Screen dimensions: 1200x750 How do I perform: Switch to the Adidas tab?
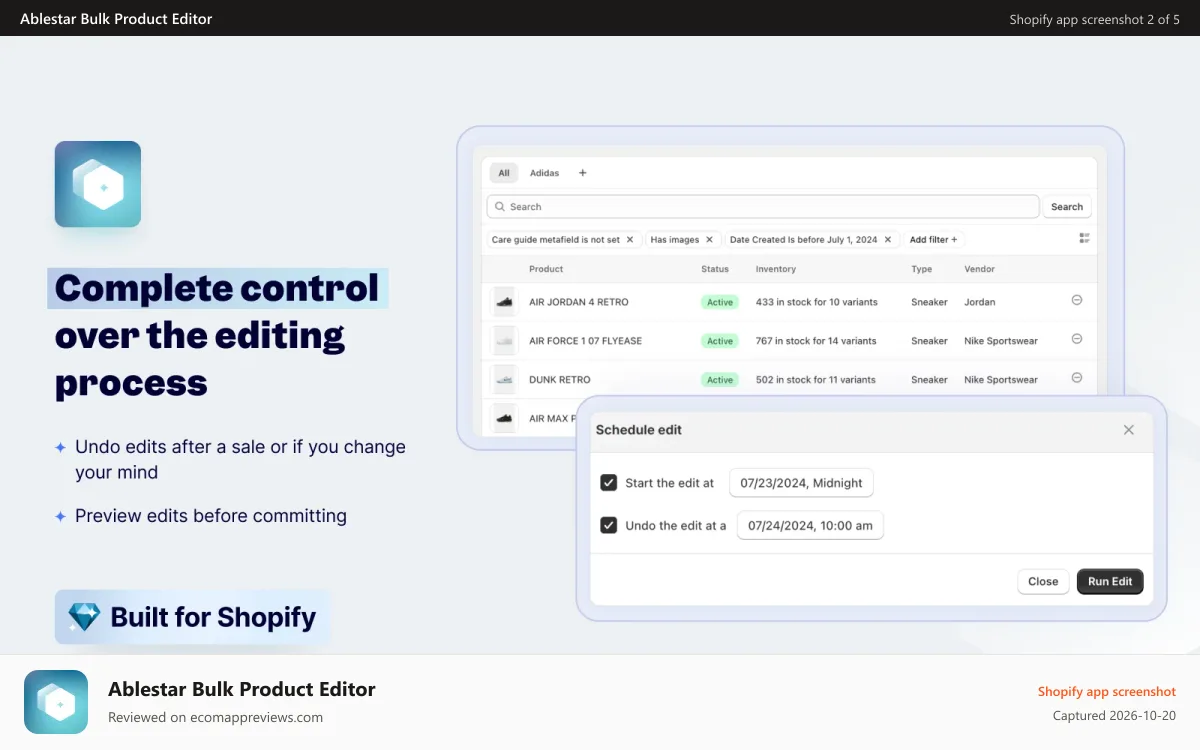coord(545,173)
